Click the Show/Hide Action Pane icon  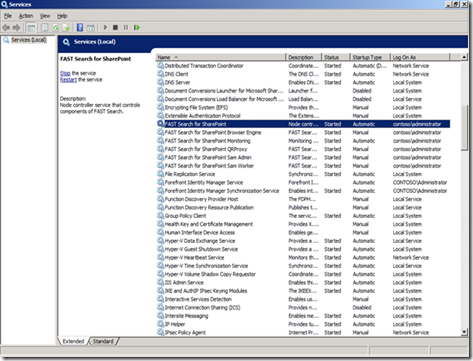pyautogui.click(x=91, y=28)
